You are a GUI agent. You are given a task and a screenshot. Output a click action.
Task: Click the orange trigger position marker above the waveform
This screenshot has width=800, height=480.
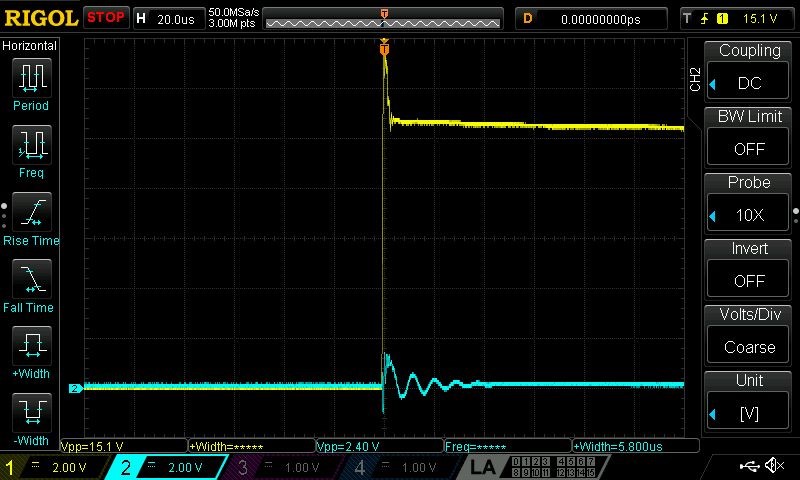[384, 48]
